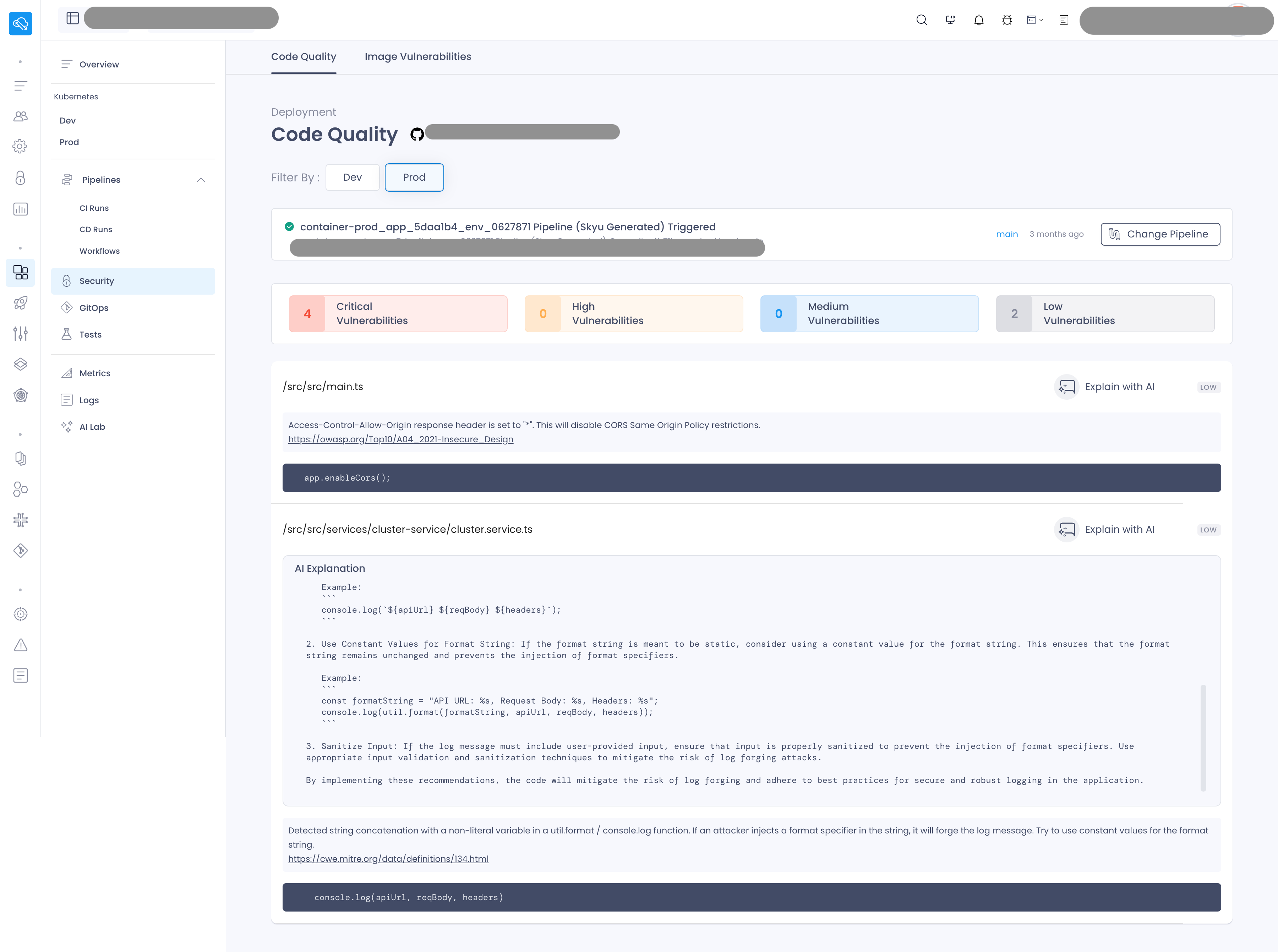Toggle the sidebar layout panel icon

[73, 18]
